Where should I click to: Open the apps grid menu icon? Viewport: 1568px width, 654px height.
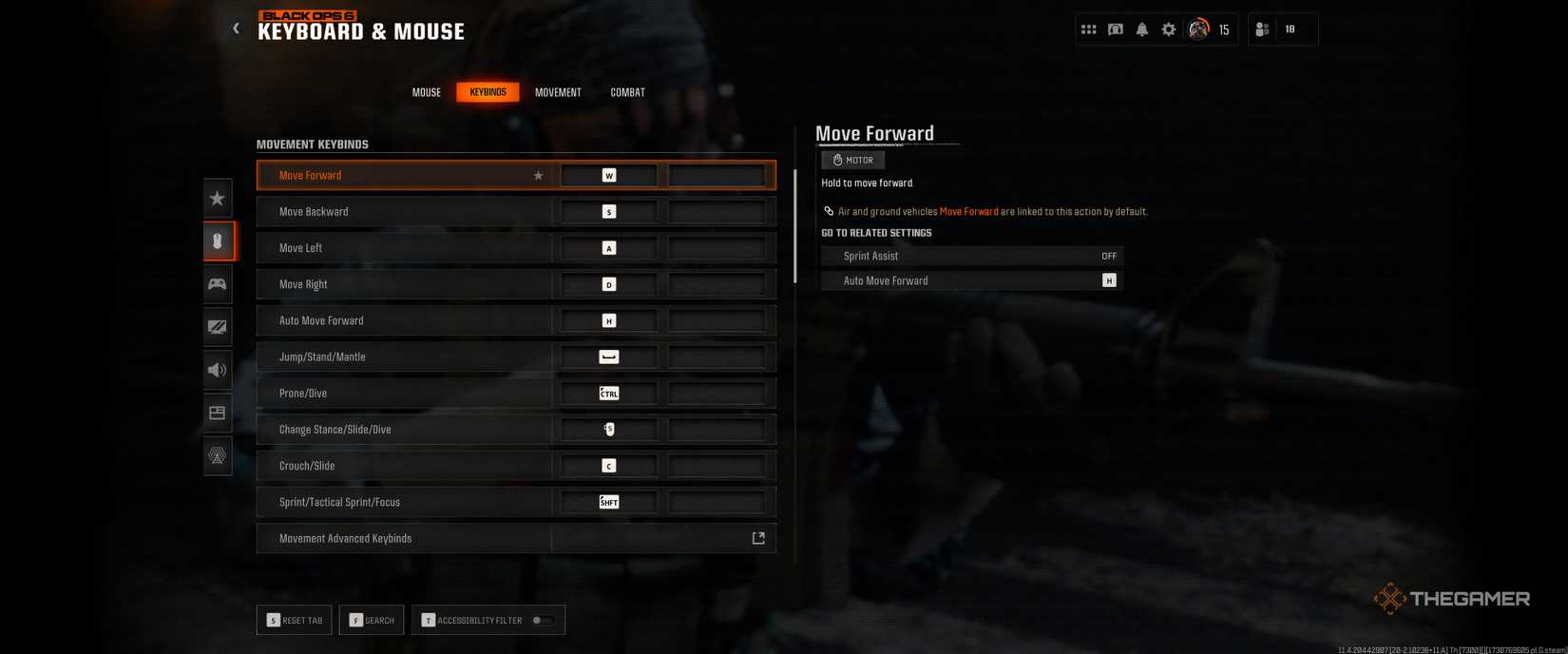1089,29
